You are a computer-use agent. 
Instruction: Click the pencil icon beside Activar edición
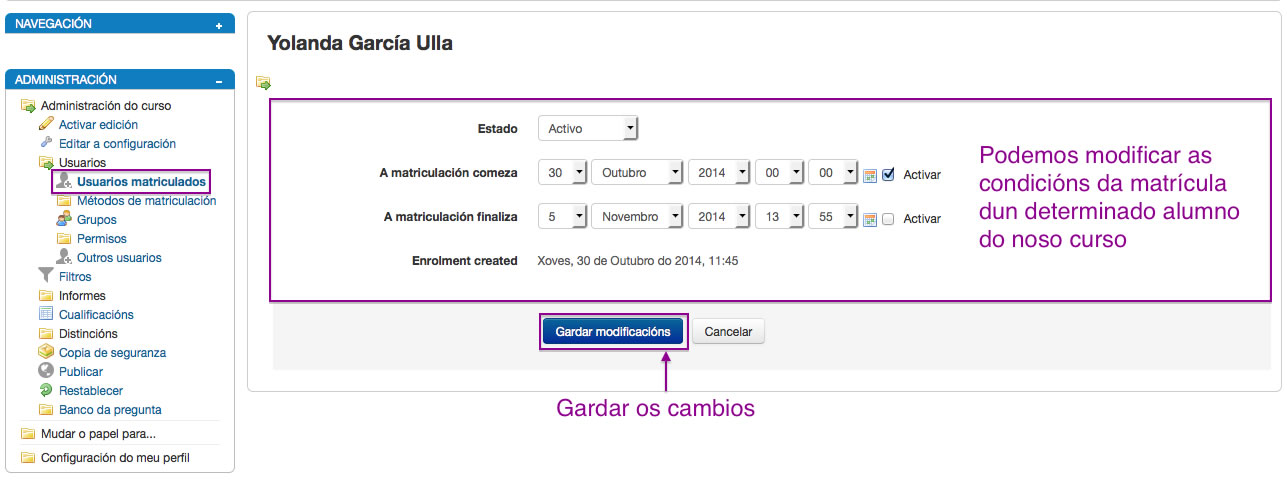click(x=46, y=125)
